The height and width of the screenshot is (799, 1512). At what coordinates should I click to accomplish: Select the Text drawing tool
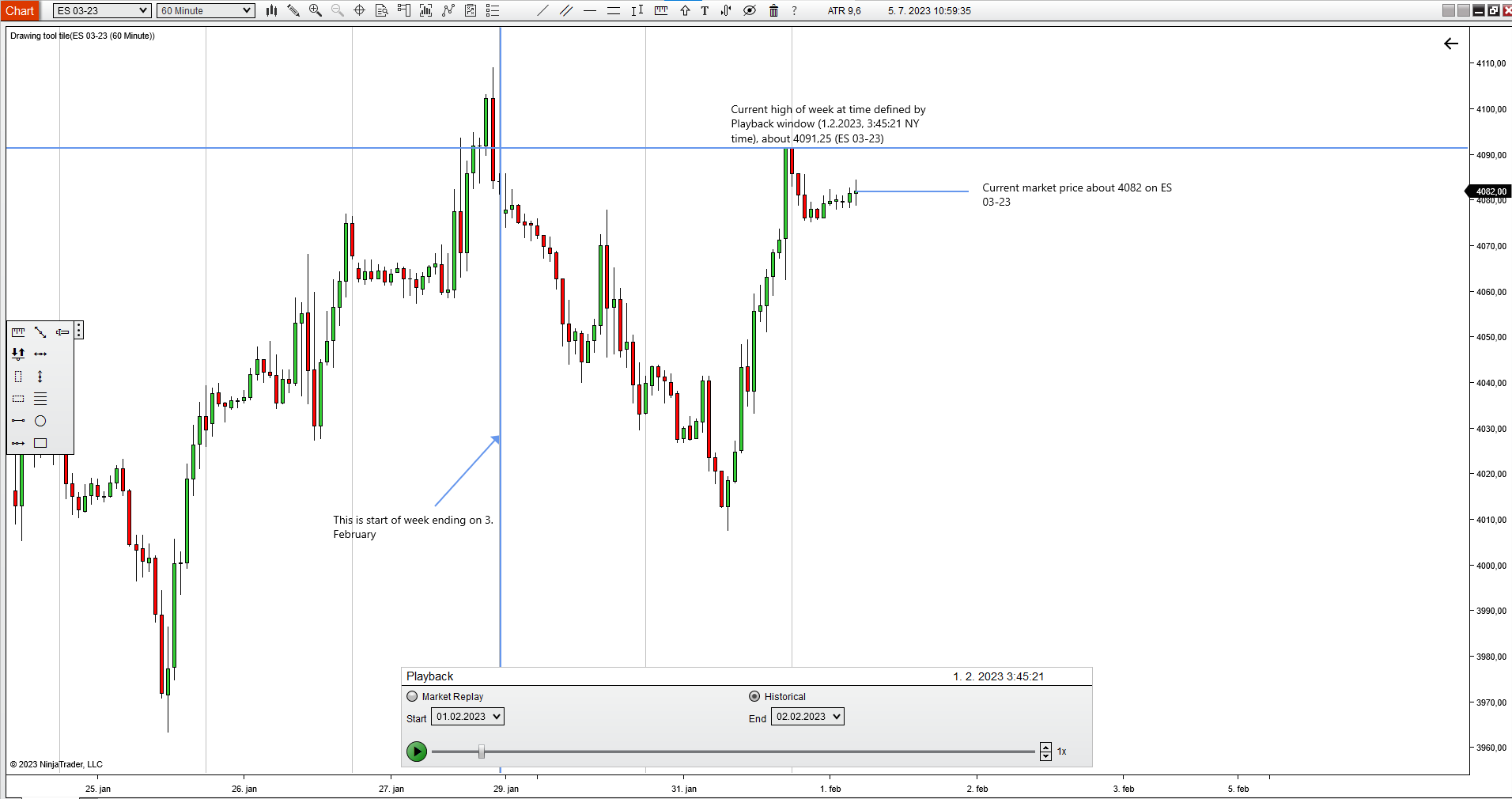[x=705, y=10]
